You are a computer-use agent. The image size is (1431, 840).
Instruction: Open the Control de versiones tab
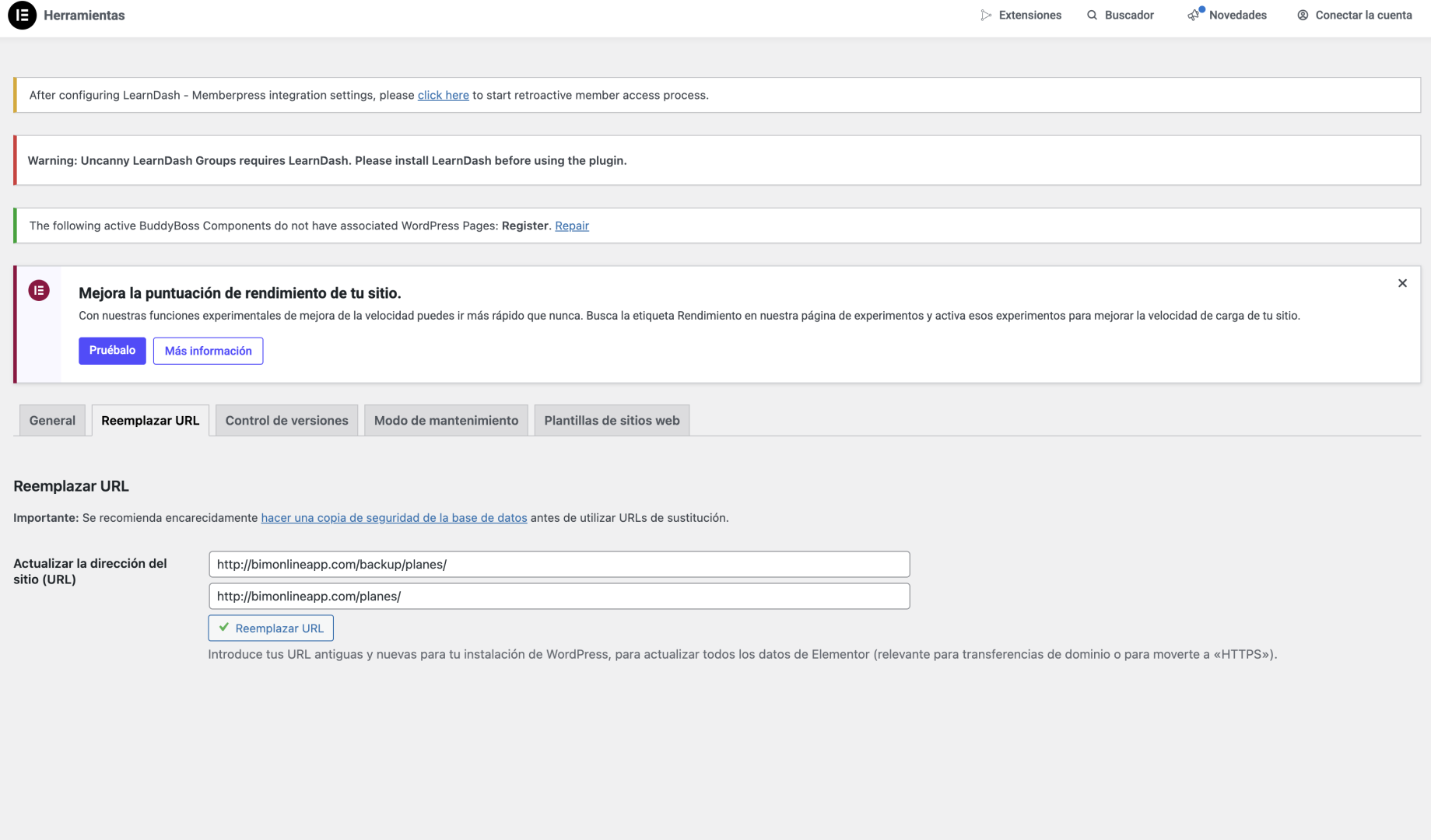click(286, 421)
